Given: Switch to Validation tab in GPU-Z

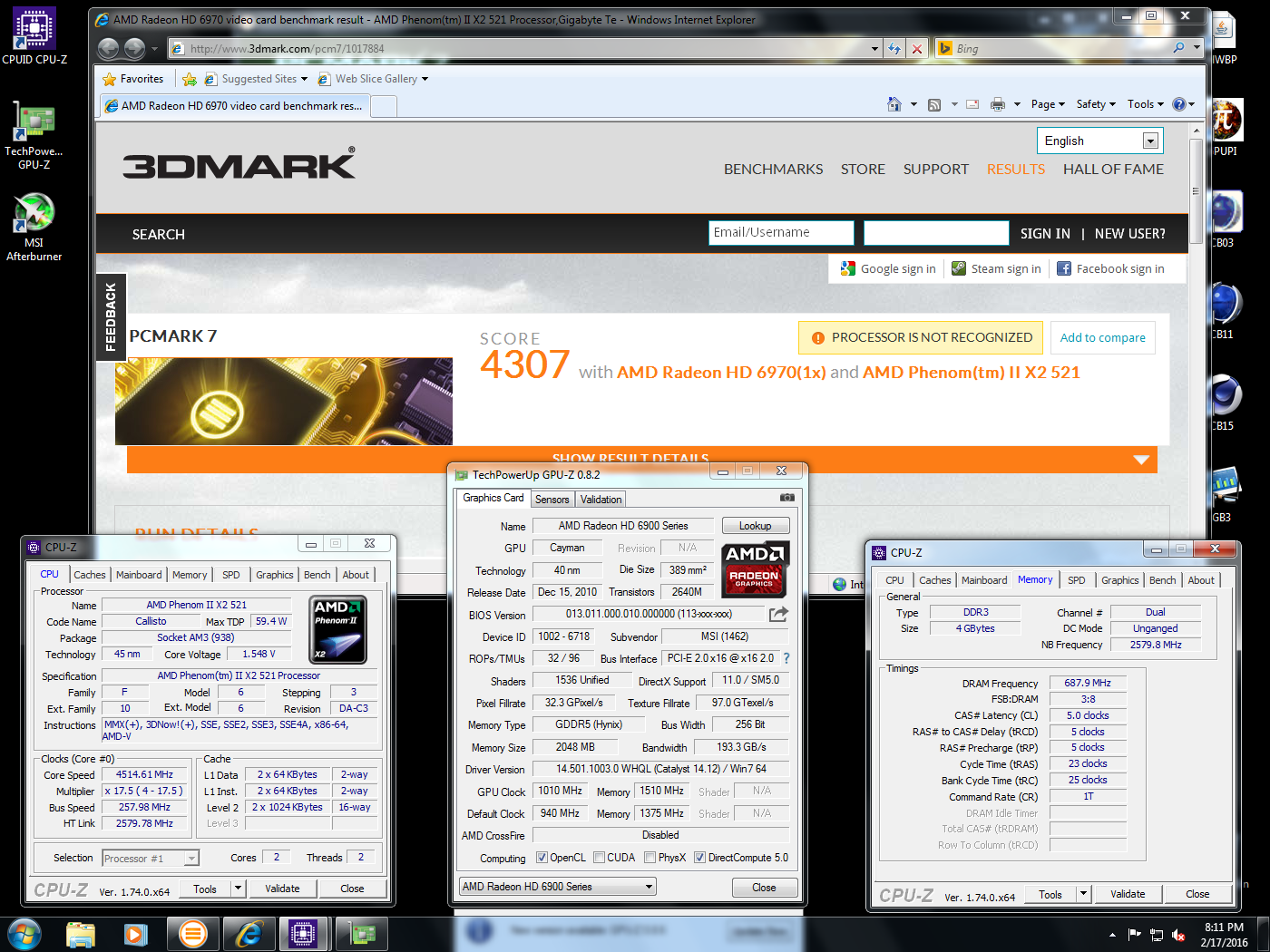Looking at the screenshot, I should click(601, 500).
